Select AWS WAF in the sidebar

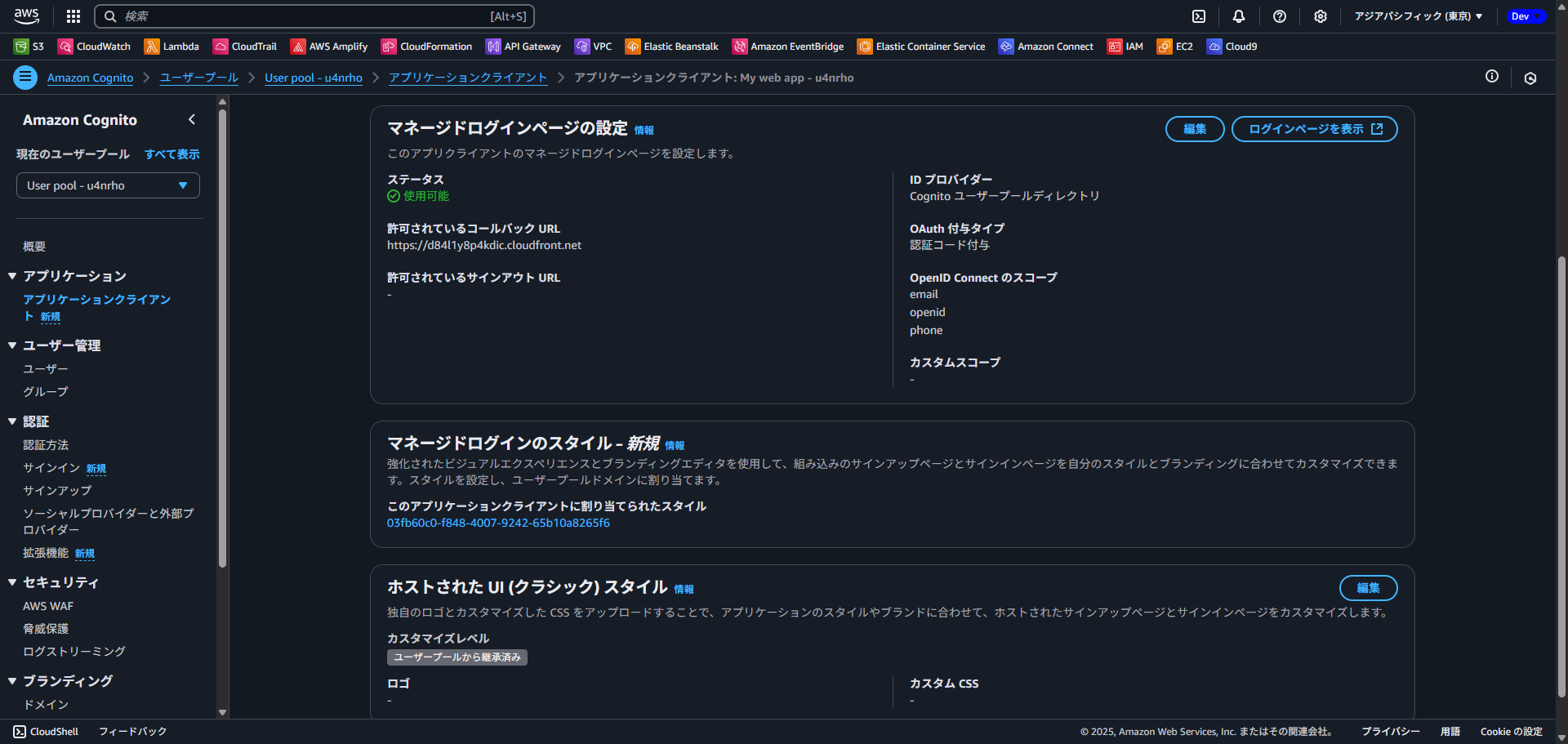(x=48, y=606)
